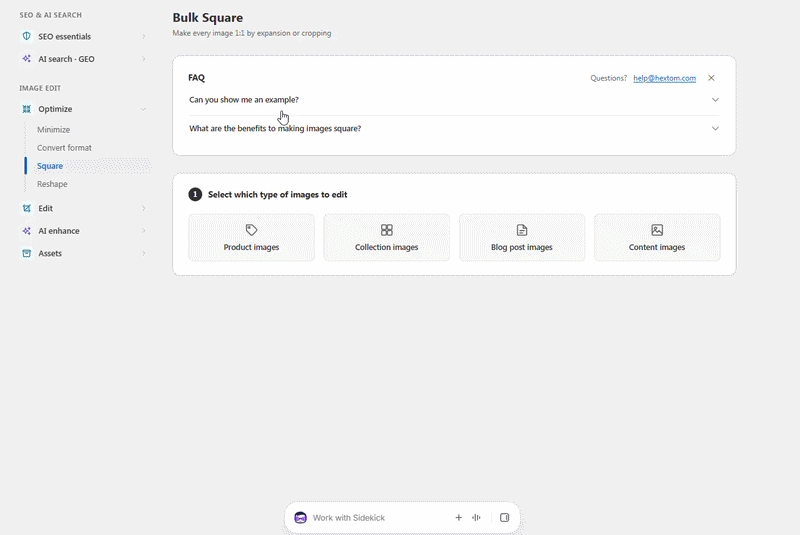The height and width of the screenshot is (535, 800).
Task: Click the voice waveform icon in Sidekick bar
Action: click(x=477, y=518)
